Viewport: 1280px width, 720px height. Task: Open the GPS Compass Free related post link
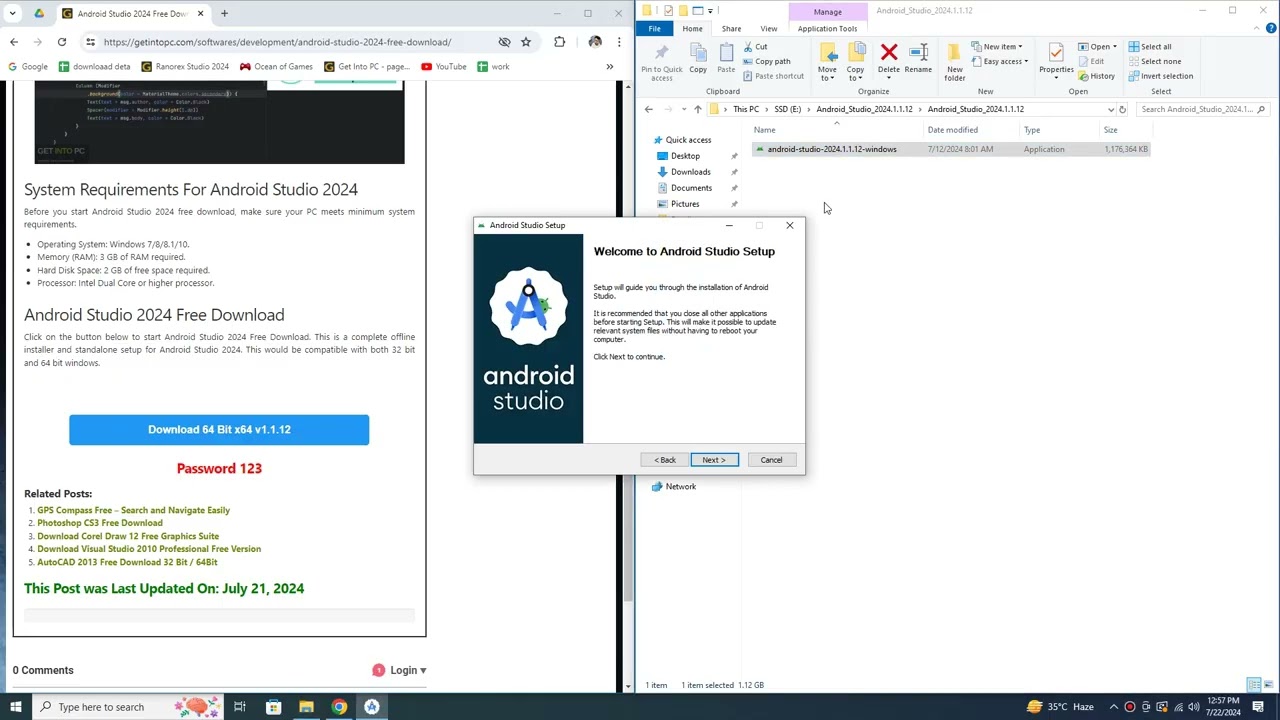pyautogui.click(x=134, y=510)
